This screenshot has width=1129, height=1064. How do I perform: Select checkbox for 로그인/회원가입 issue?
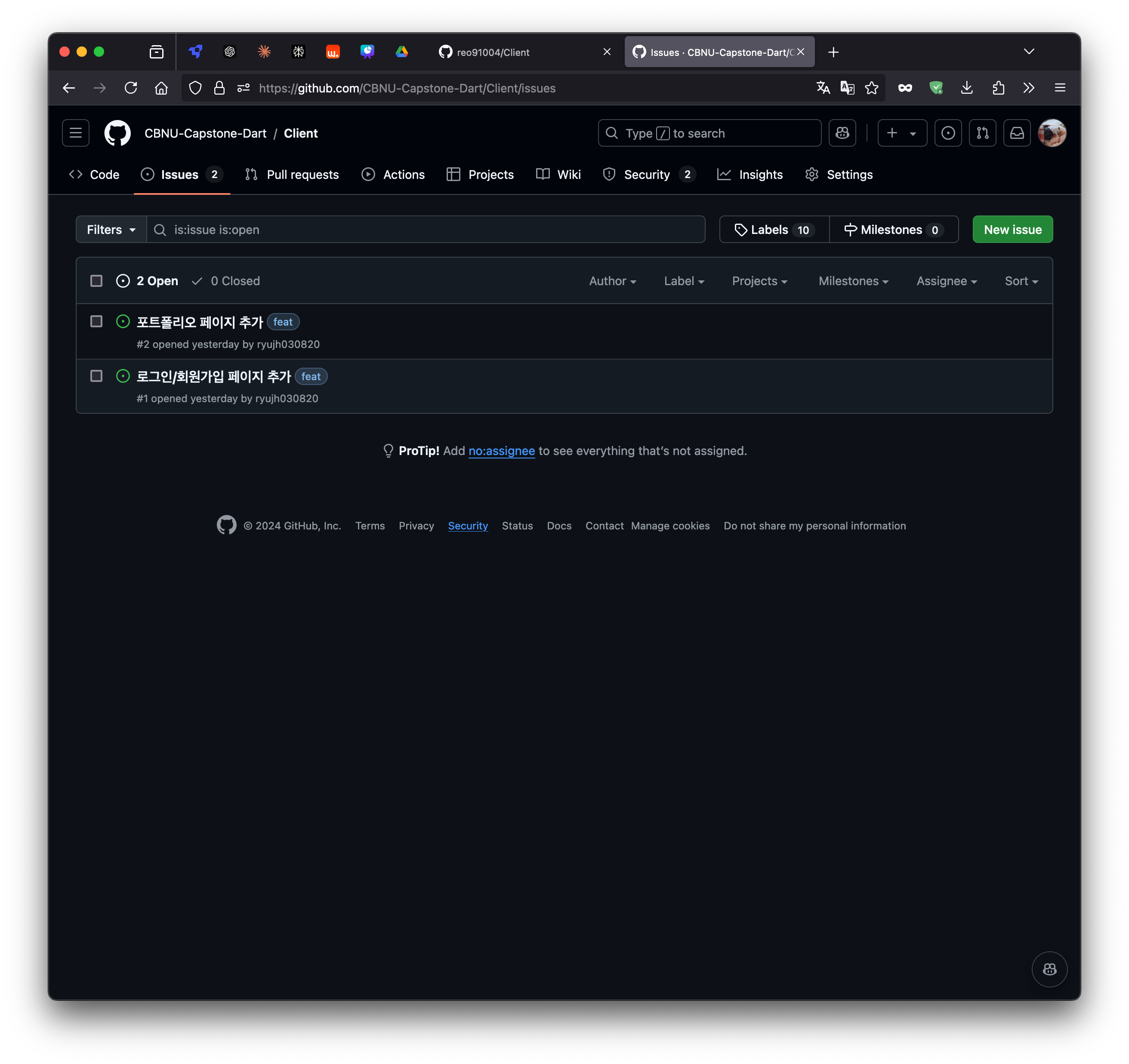(x=96, y=376)
